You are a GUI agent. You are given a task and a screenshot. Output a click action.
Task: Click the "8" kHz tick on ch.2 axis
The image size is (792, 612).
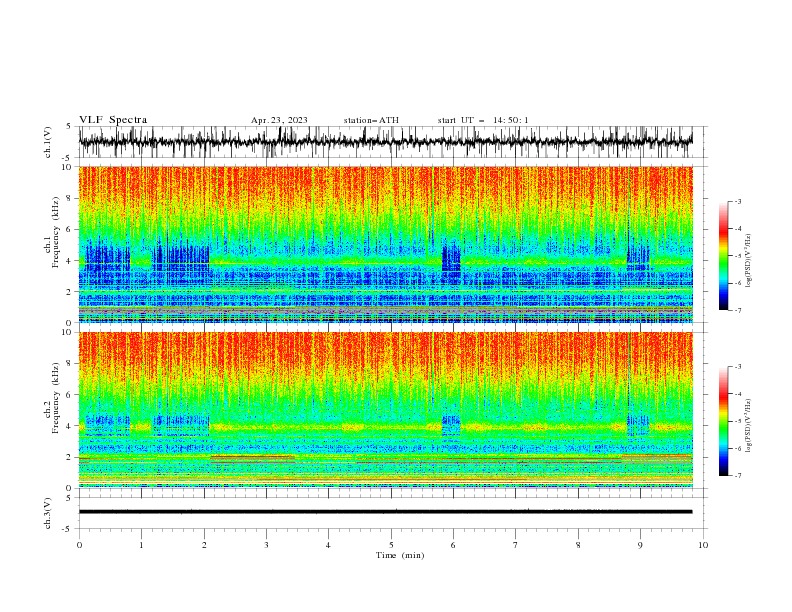[69, 364]
